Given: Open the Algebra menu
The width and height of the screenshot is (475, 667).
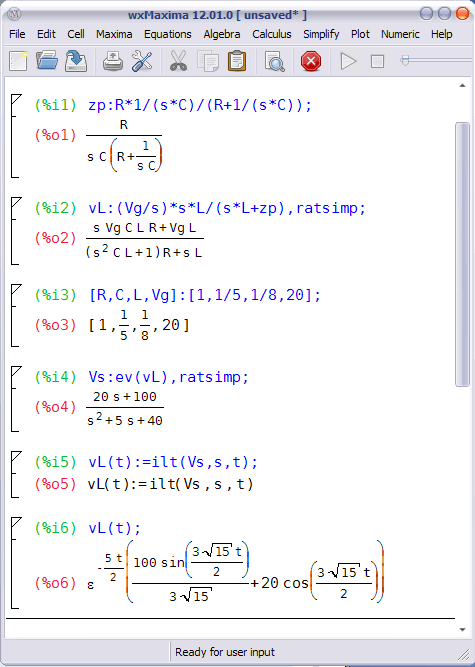Looking at the screenshot, I should point(222,34).
